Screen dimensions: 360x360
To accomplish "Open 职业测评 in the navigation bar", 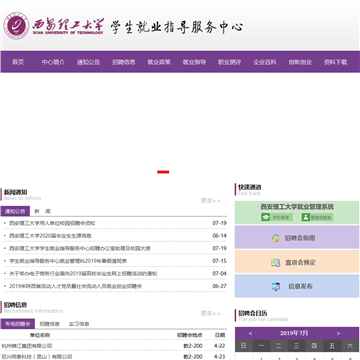I will [x=230, y=62].
